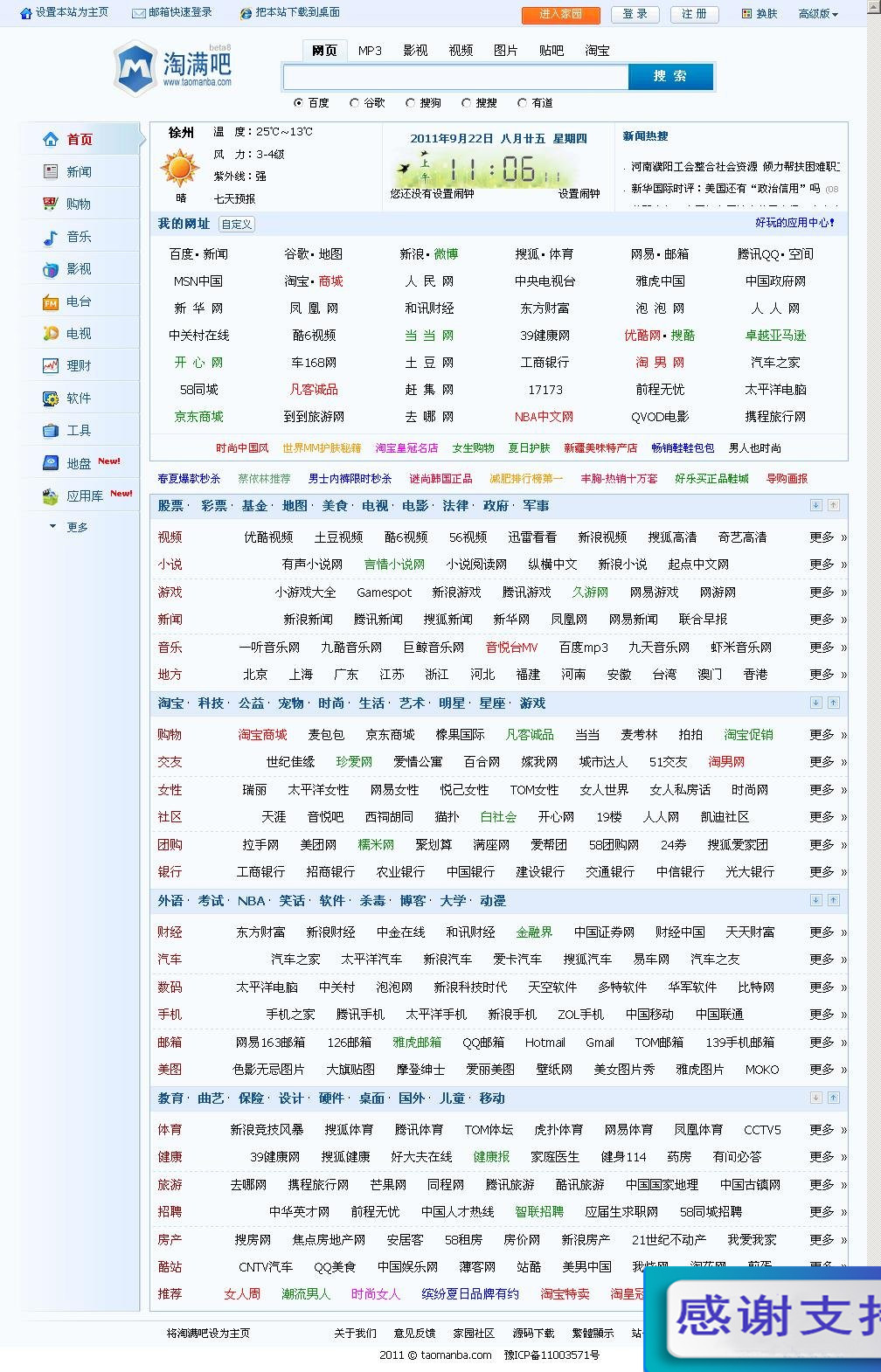Click the up arrow on 淘宝 科技 section header
This screenshot has height=1372, width=881.
pos(834,703)
